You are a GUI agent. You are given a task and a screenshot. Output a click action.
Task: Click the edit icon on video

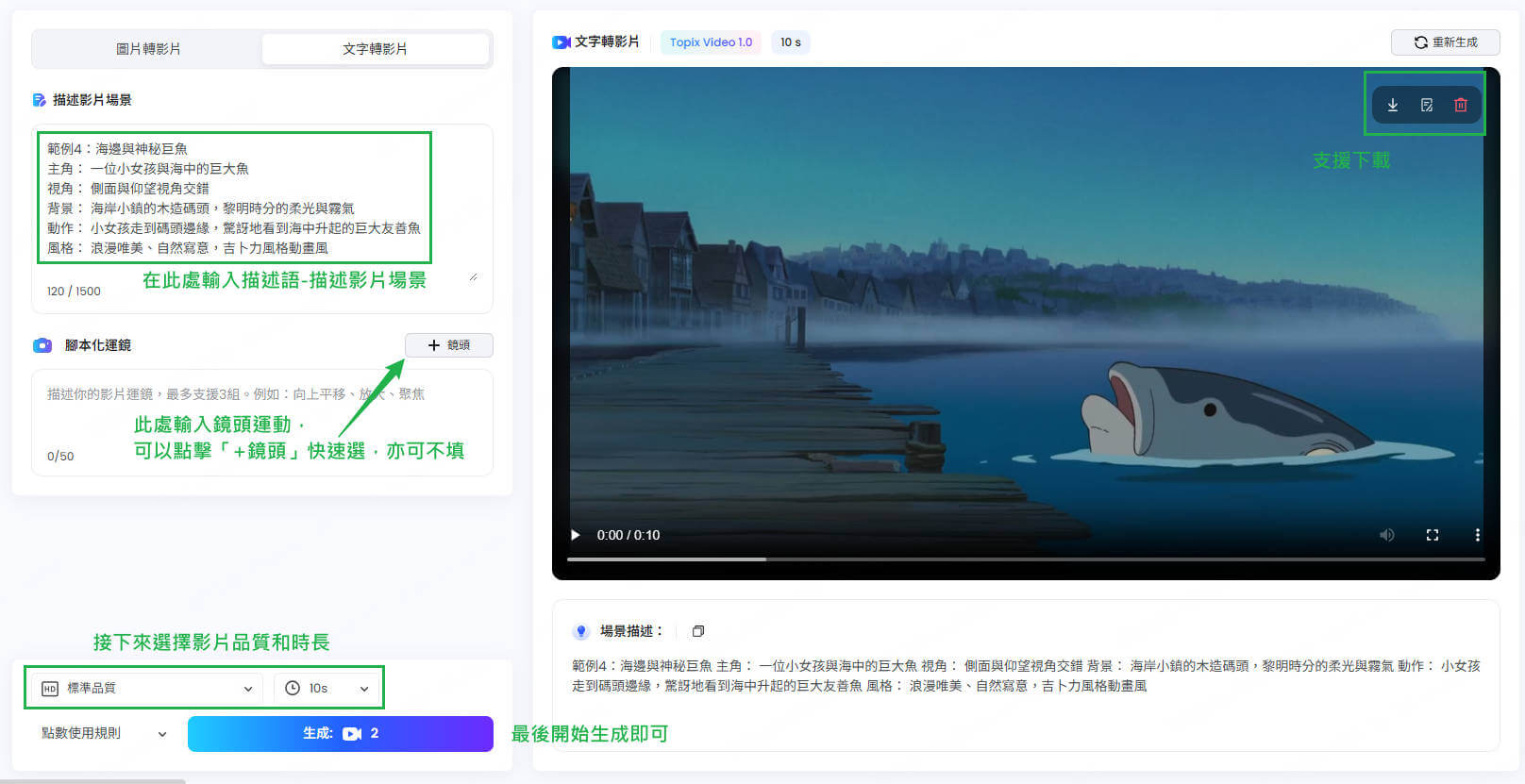[1427, 106]
